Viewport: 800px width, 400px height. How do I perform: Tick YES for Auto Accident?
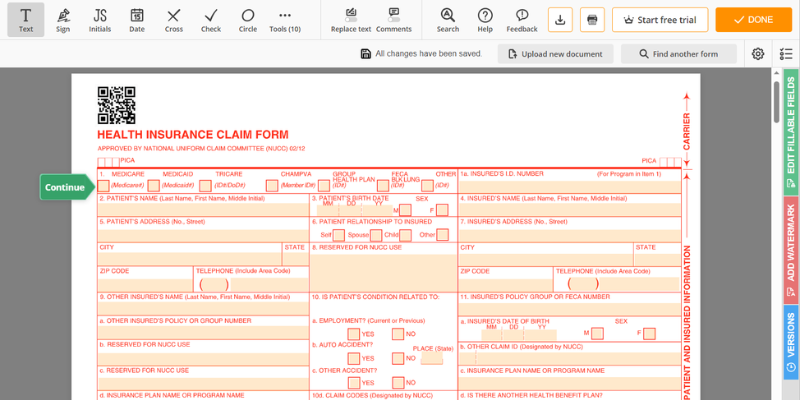[x=354, y=358]
